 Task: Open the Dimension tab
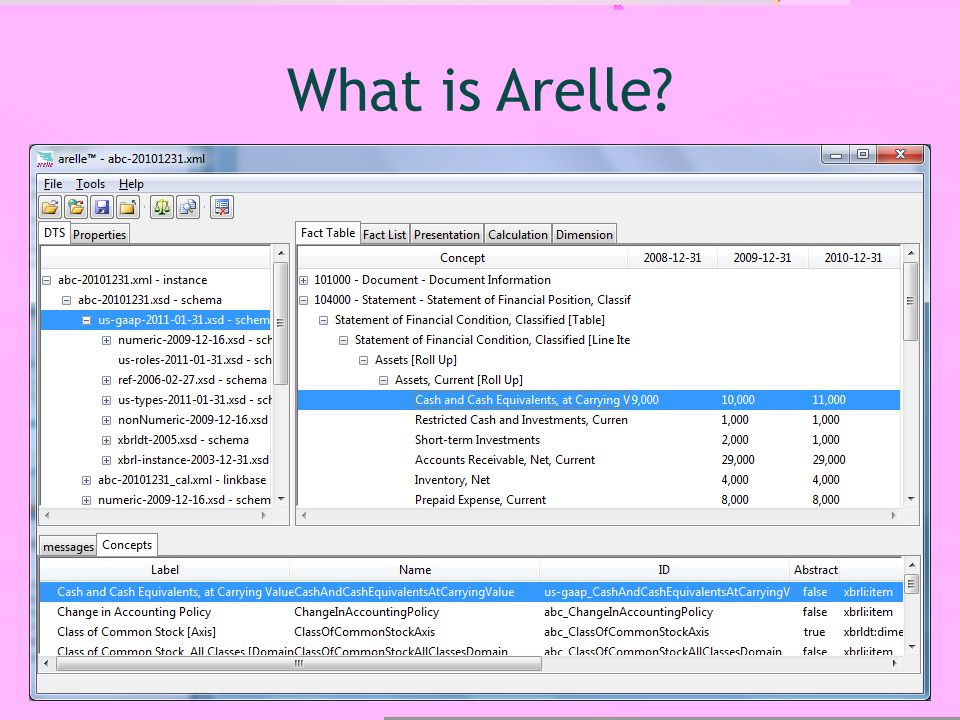click(x=584, y=234)
